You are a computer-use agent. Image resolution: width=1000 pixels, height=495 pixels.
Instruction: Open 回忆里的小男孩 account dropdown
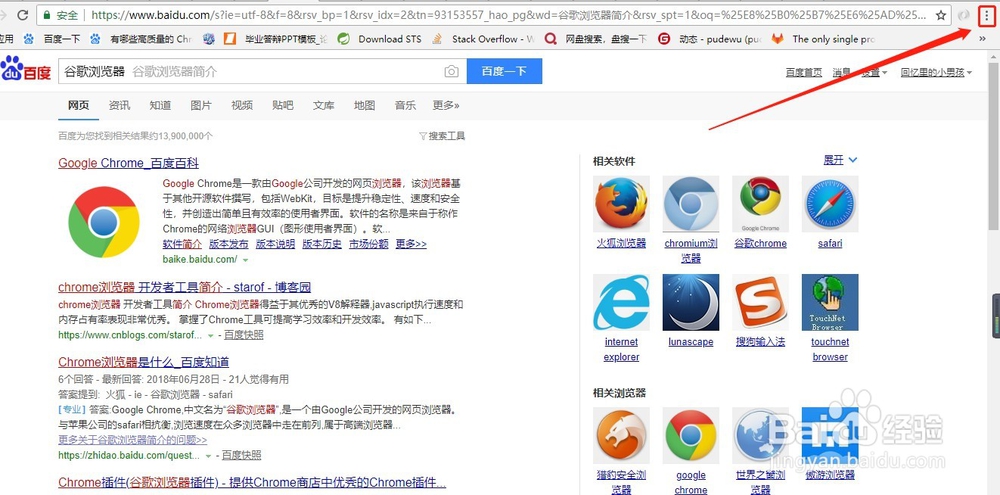936,73
